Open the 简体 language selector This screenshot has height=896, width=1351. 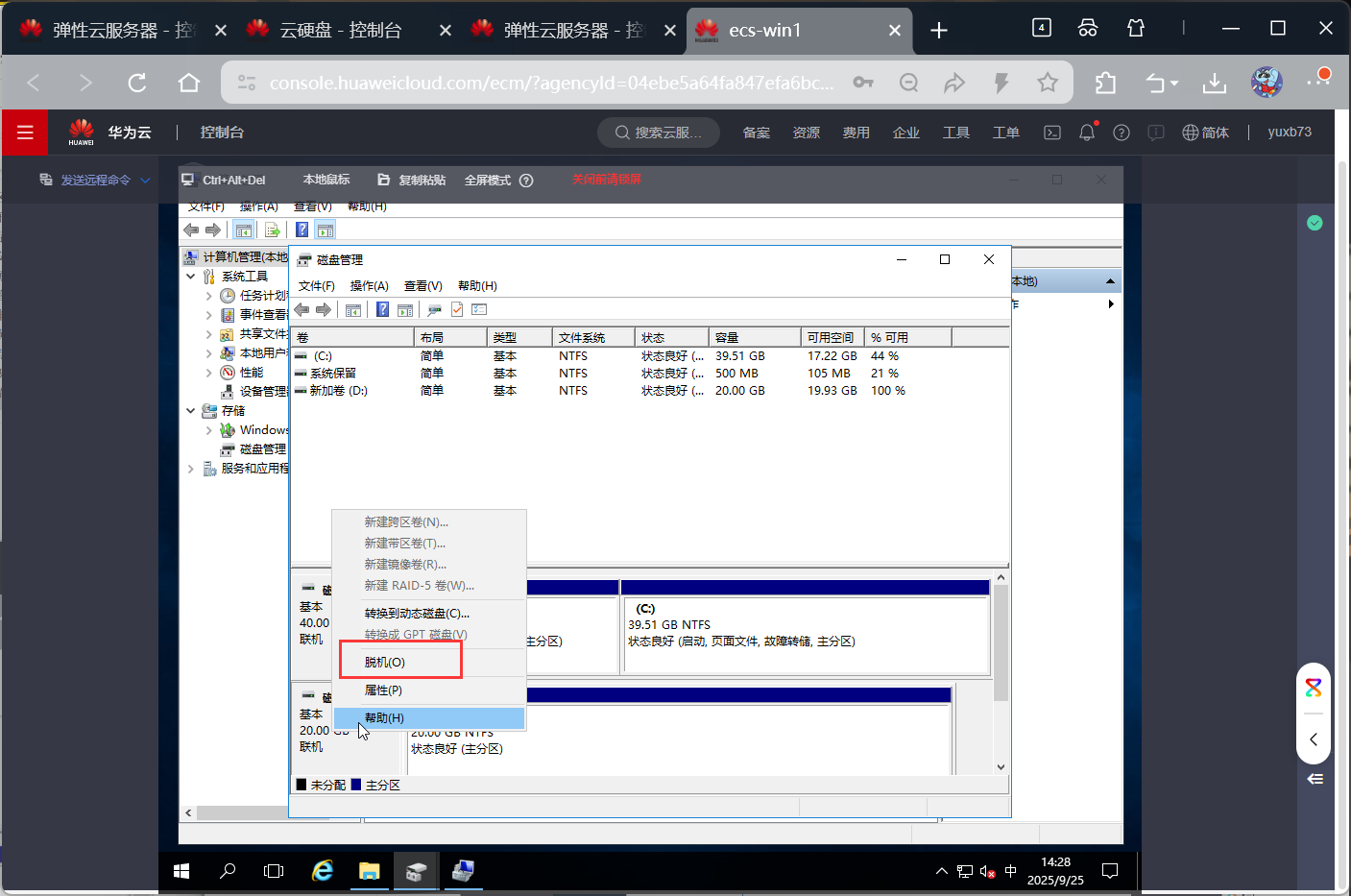coord(1205,133)
